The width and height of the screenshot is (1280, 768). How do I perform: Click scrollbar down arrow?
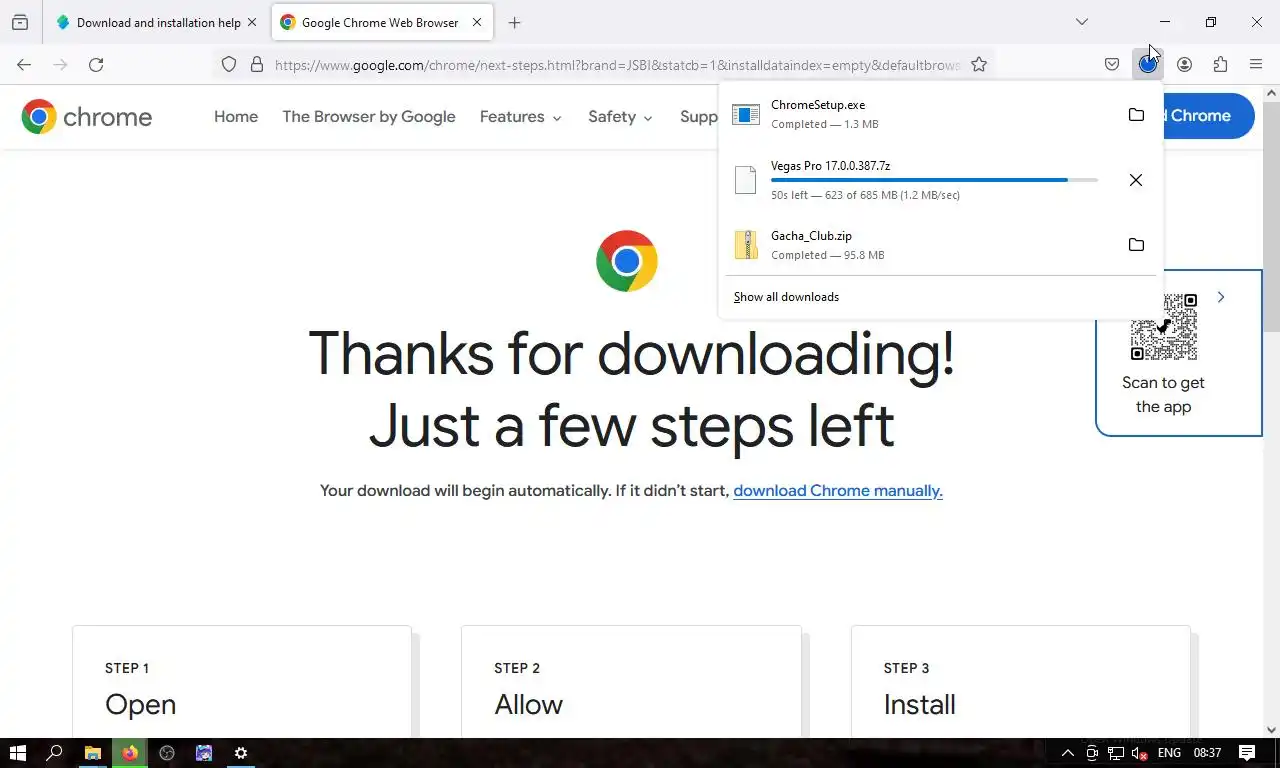(1271, 730)
